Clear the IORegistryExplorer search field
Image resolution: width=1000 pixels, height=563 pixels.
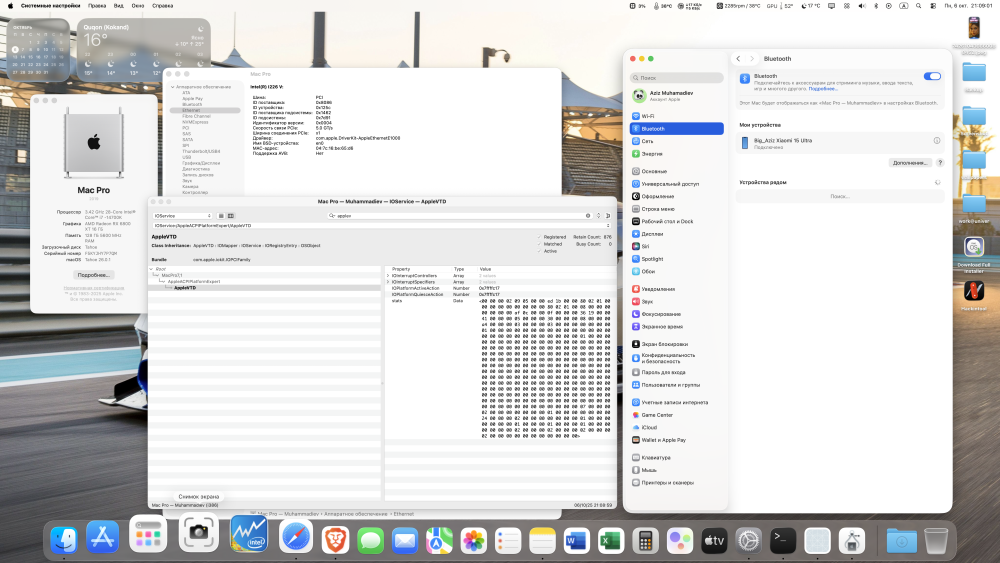pyautogui.click(x=588, y=216)
